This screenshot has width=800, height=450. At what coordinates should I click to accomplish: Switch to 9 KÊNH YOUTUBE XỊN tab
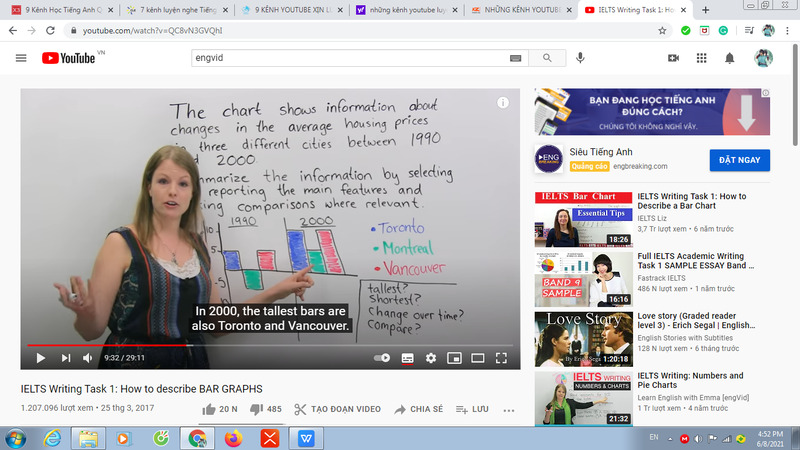tap(292, 10)
